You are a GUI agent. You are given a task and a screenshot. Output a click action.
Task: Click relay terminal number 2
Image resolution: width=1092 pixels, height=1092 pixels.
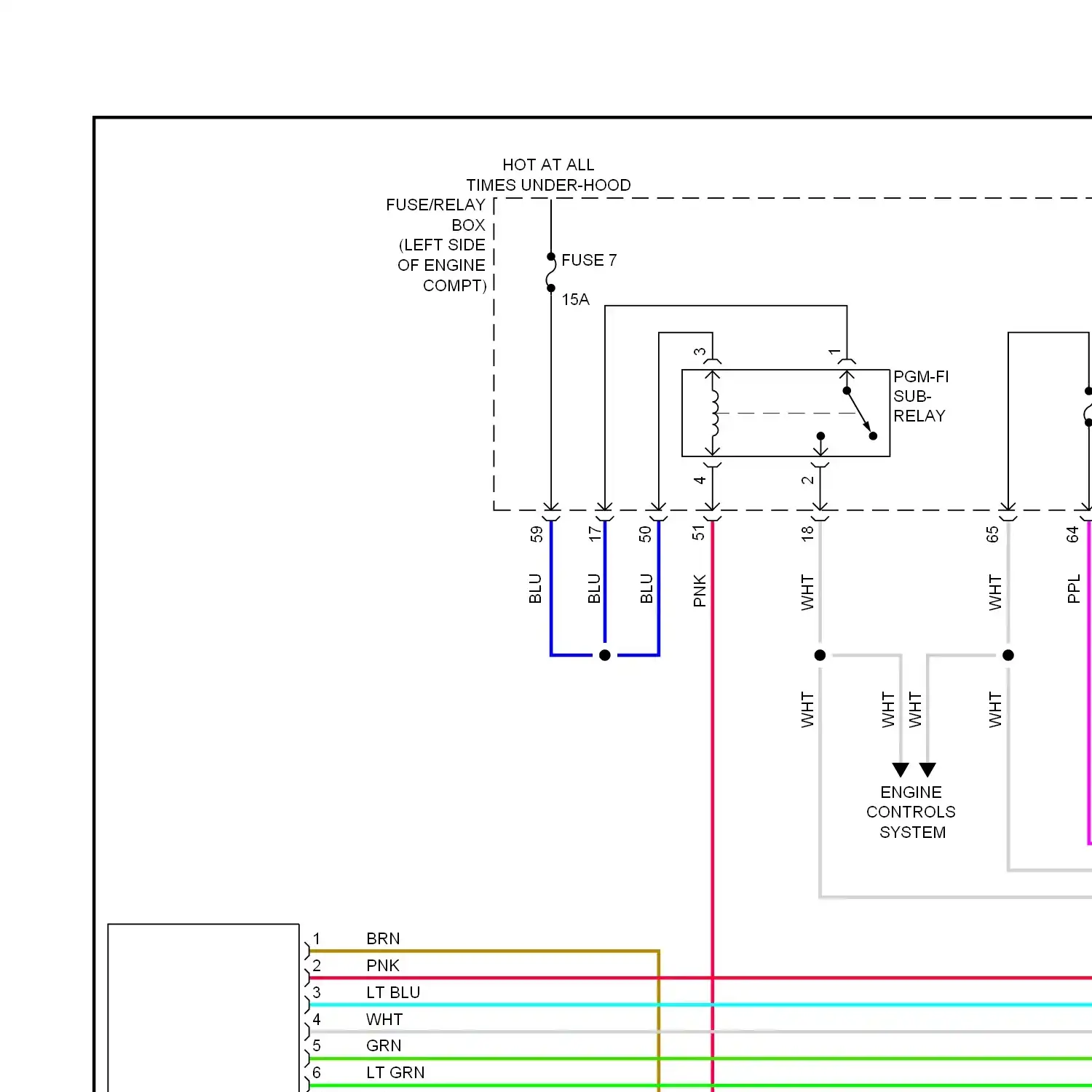[807, 480]
